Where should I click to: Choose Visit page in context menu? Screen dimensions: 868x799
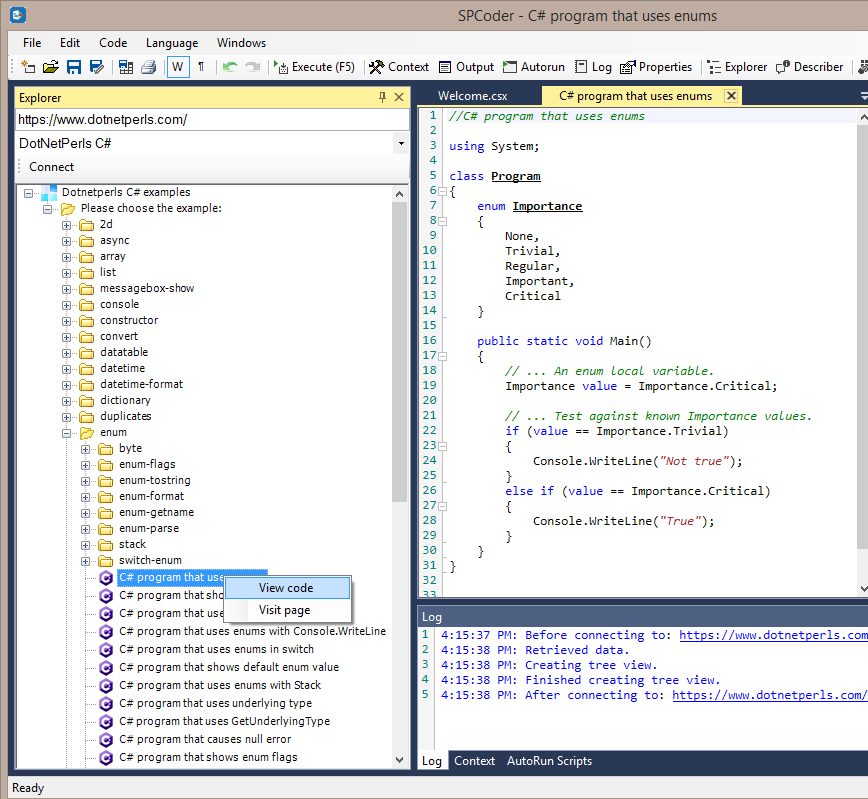point(287,610)
